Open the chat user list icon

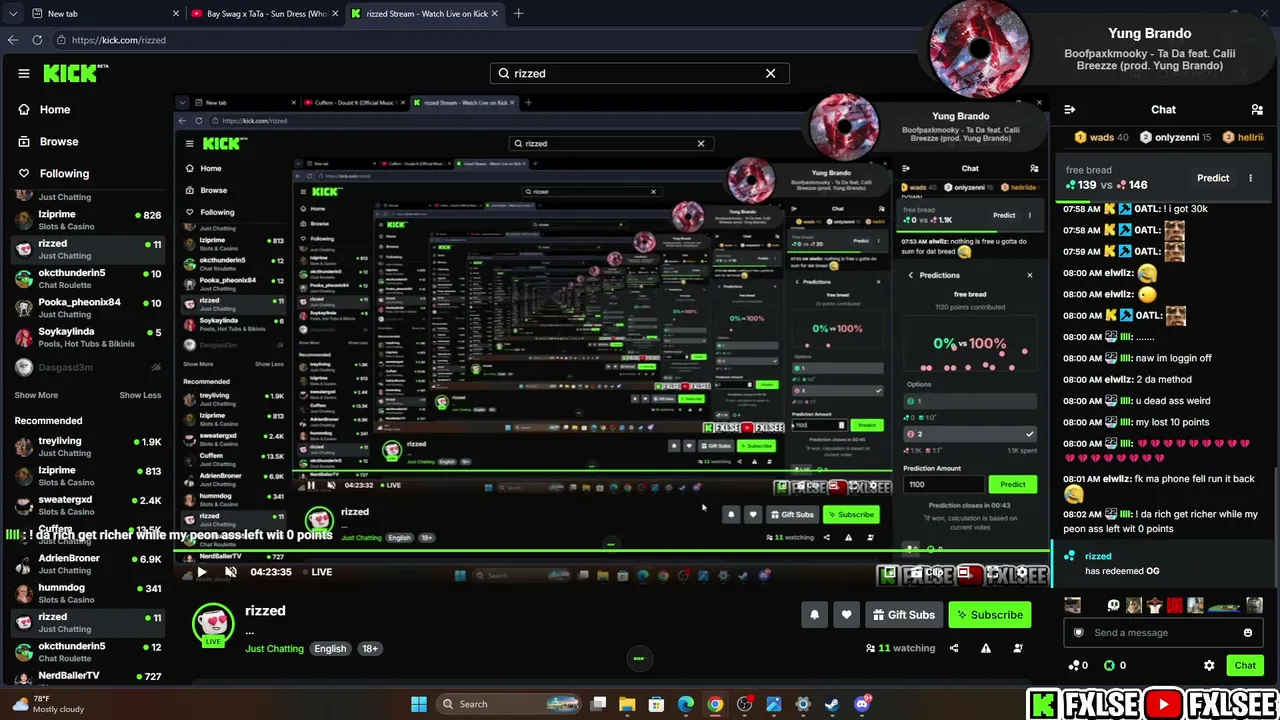pos(1257,110)
